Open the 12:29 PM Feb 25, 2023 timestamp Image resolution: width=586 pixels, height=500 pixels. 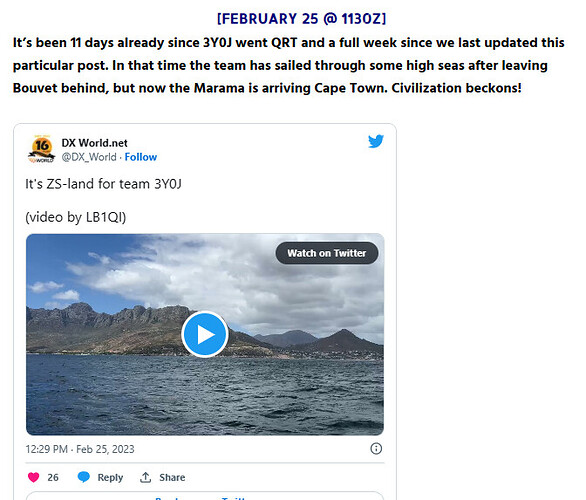[80, 449]
